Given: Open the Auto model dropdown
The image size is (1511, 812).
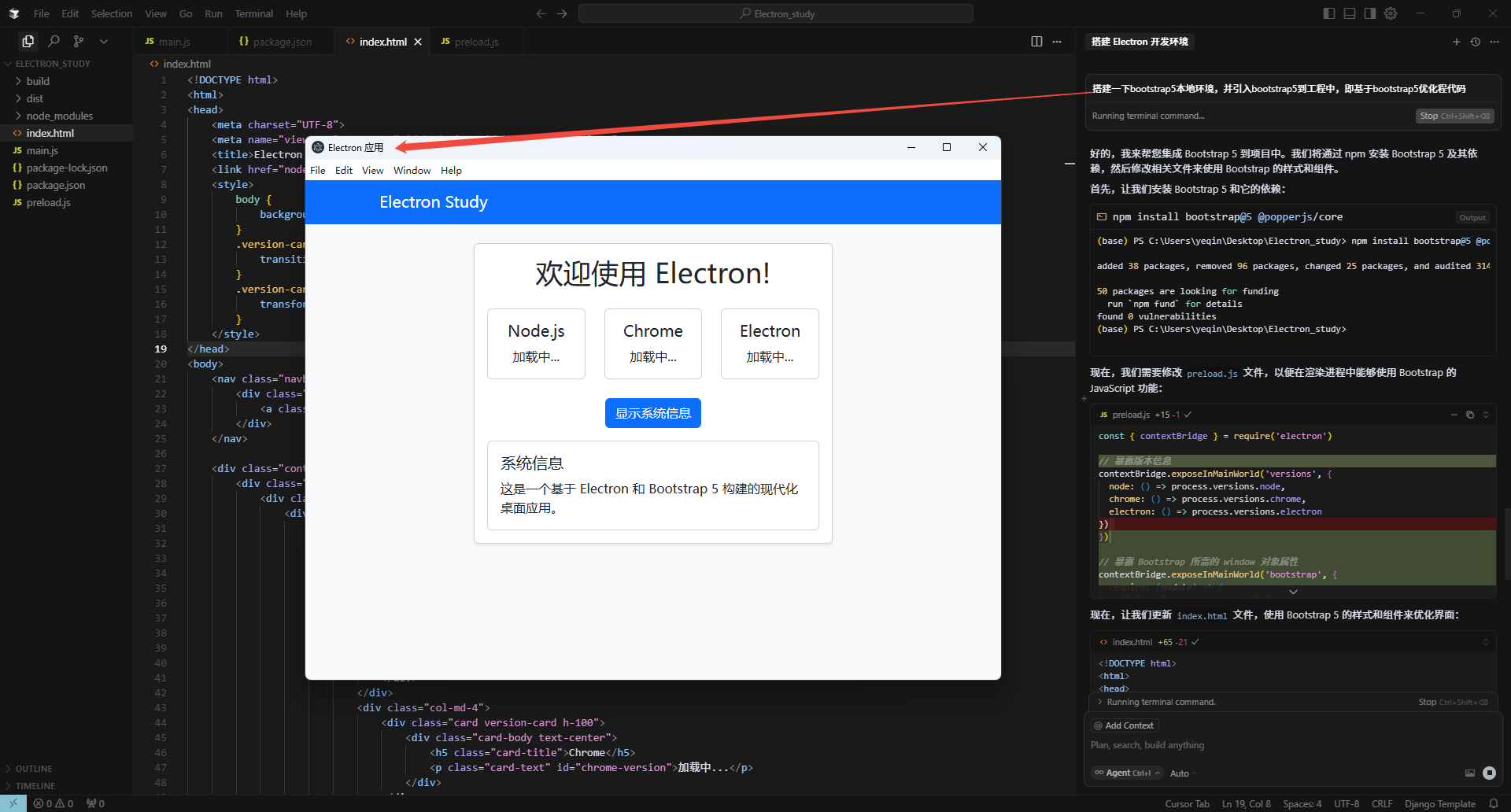Looking at the screenshot, I should pyautogui.click(x=1182, y=773).
